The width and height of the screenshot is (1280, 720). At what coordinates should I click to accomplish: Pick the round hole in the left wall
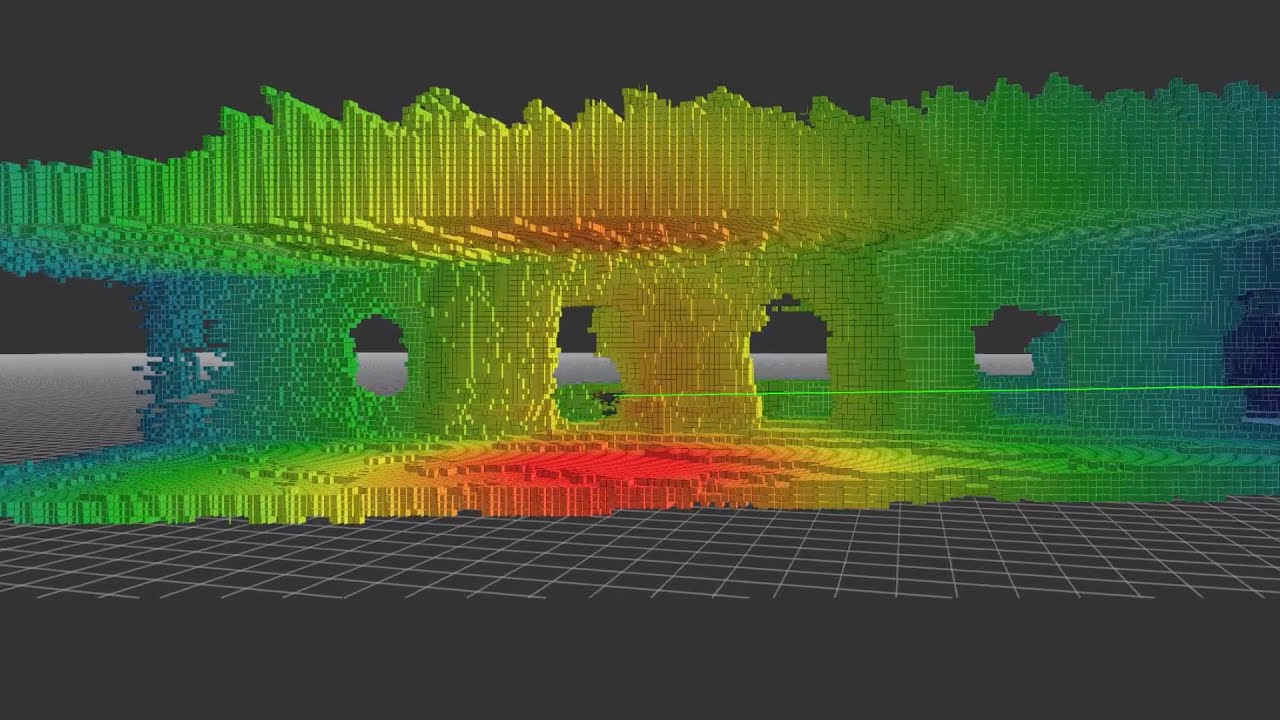pos(380,356)
